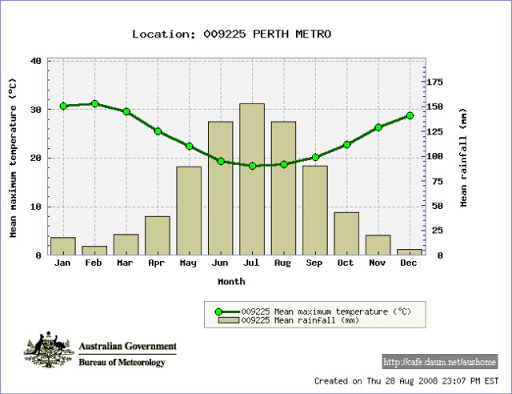Image resolution: width=512 pixels, height=394 pixels.
Task: Click the '125' rainfall axis value
Action: click(x=435, y=132)
